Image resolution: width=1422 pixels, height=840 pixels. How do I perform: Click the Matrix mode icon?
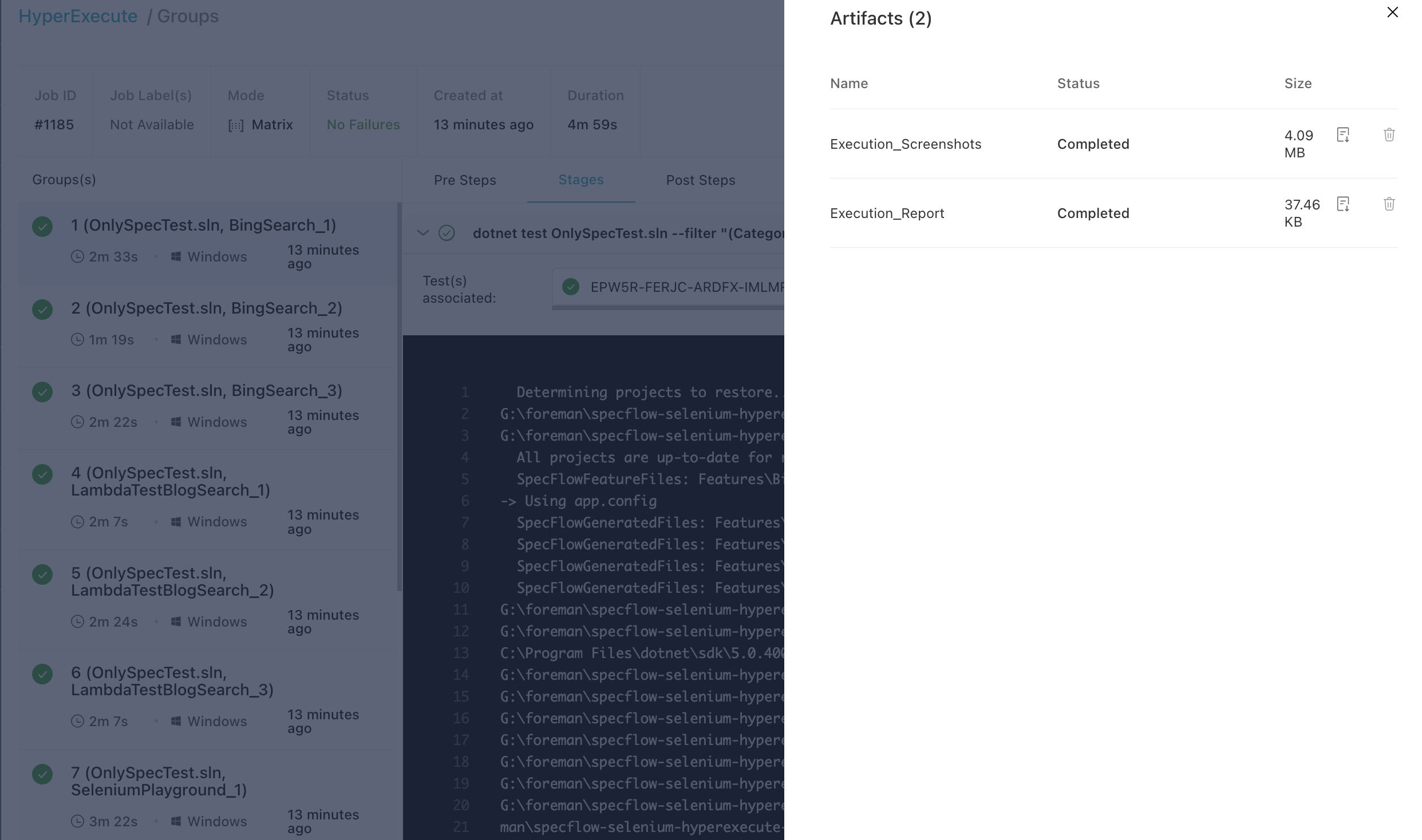click(x=236, y=125)
